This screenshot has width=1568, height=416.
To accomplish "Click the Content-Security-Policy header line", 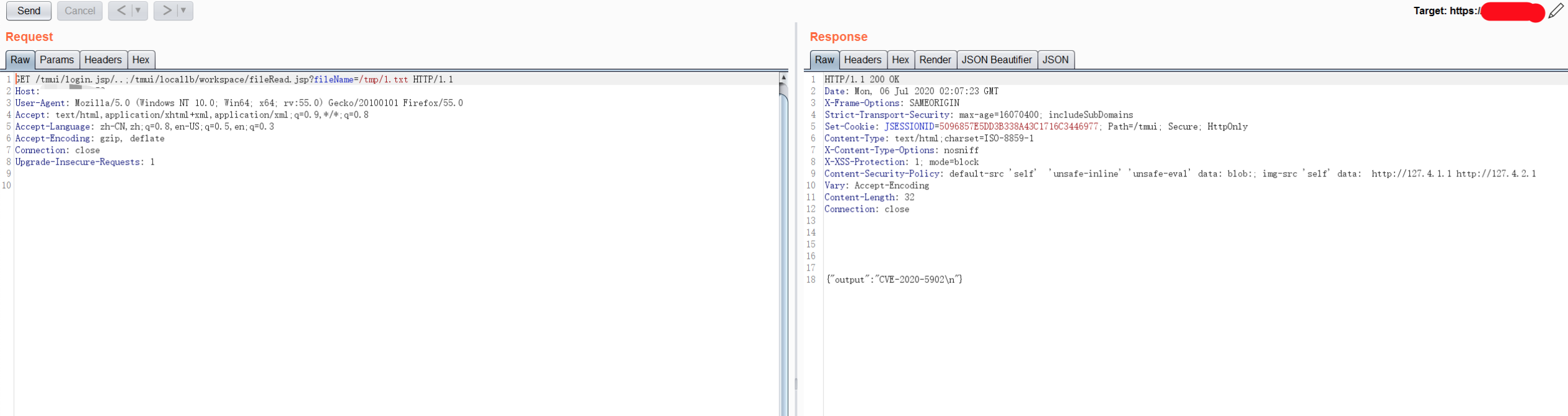I will [x=1180, y=173].
